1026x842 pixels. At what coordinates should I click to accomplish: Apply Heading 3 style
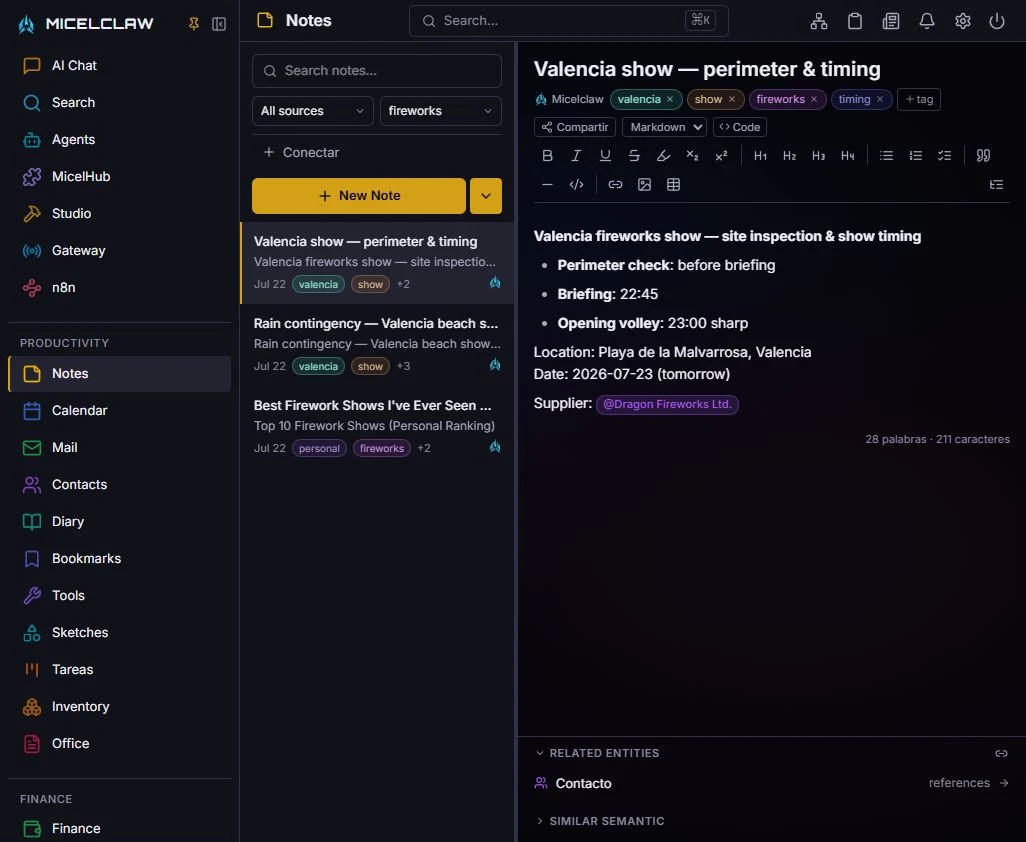tap(819, 156)
